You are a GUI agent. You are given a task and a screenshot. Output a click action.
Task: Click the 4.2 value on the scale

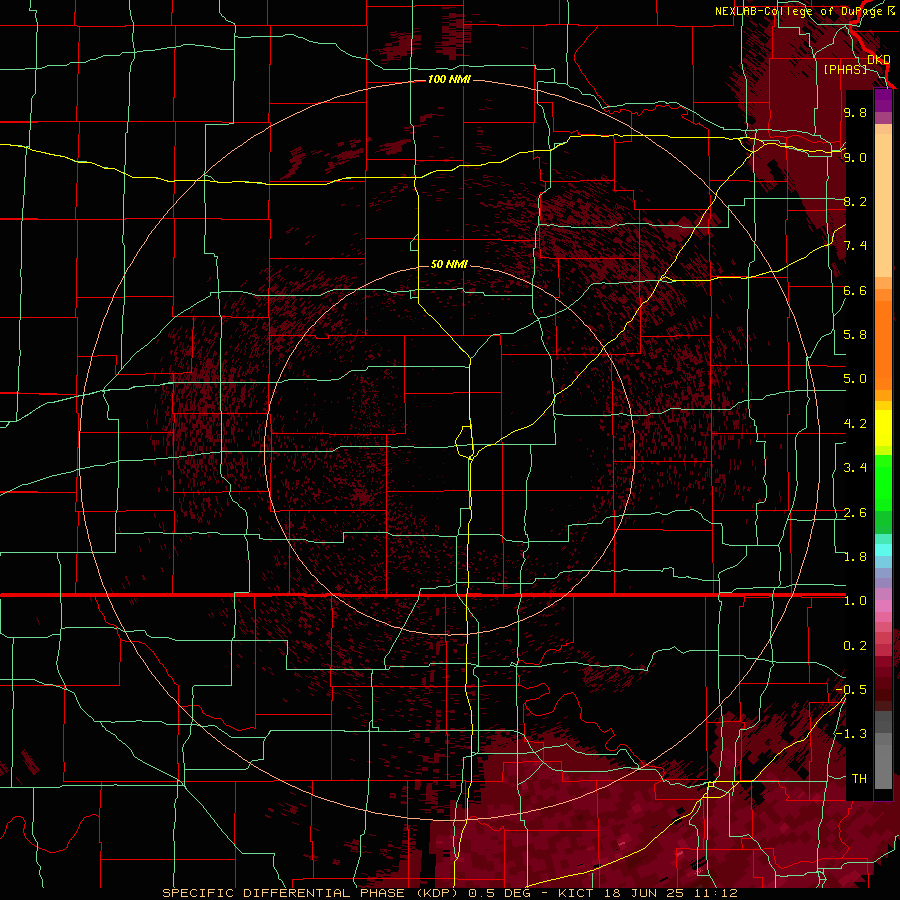tap(855, 424)
